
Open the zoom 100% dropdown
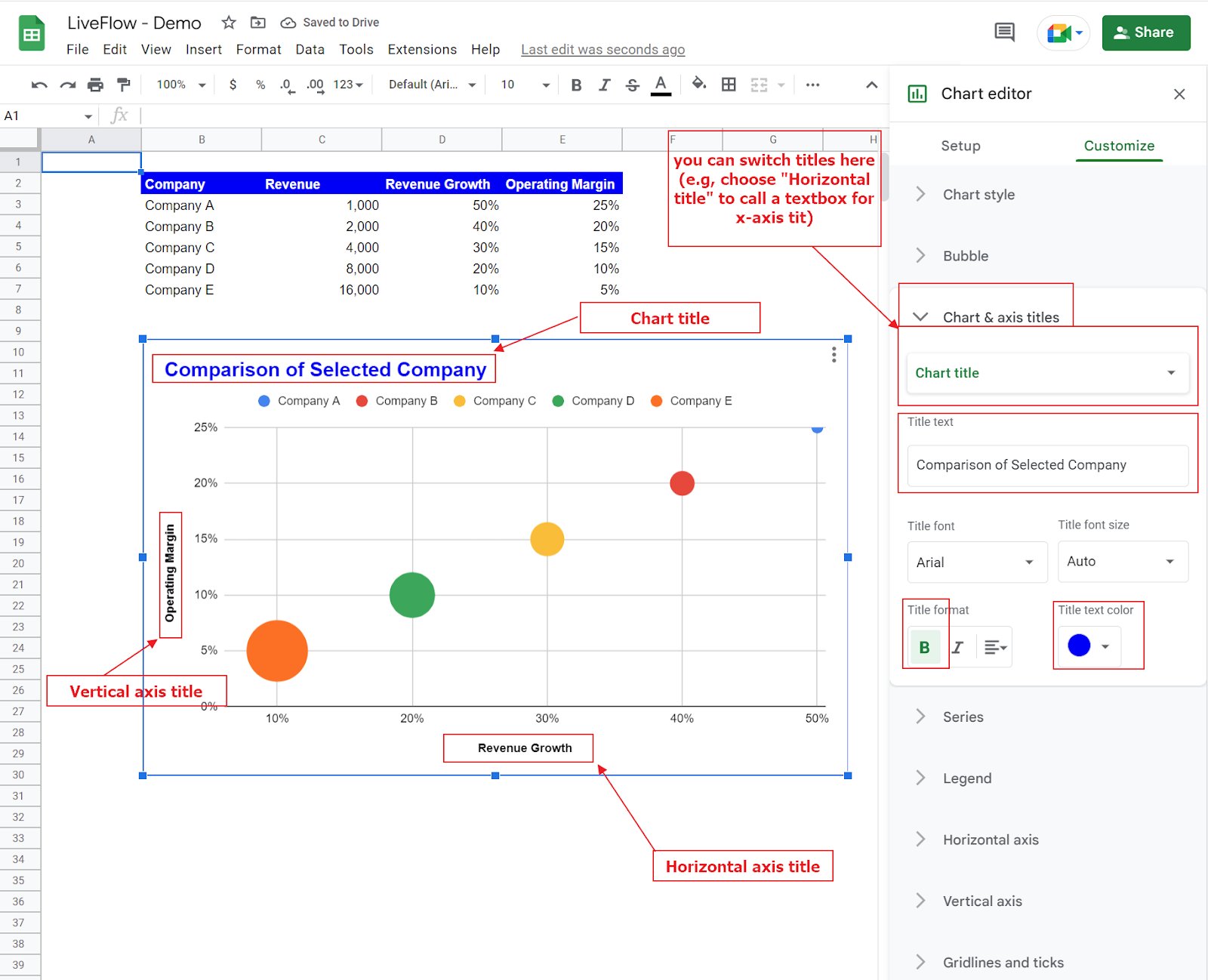pyautogui.click(x=180, y=85)
